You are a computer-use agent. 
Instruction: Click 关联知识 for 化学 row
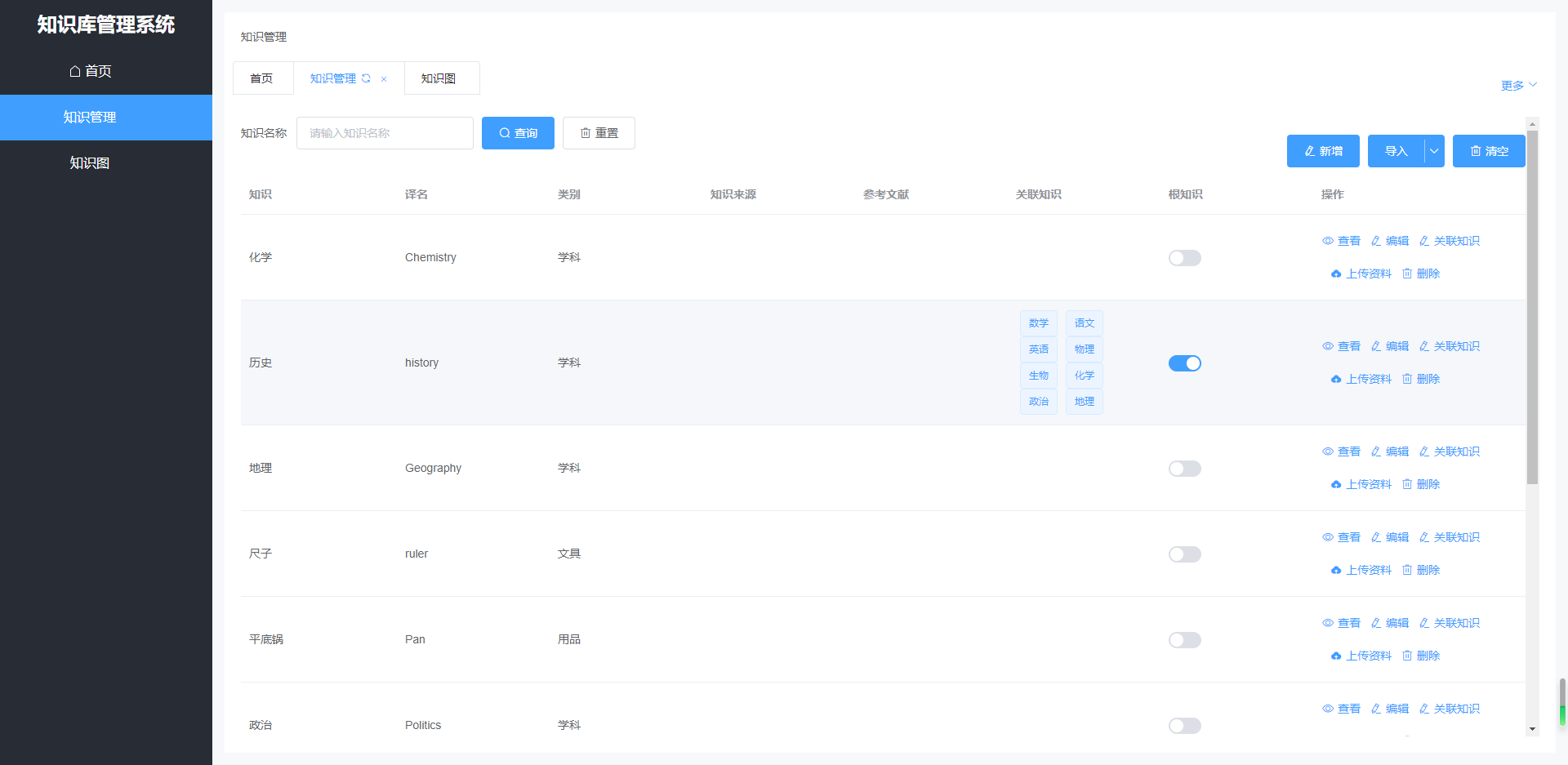1450,241
